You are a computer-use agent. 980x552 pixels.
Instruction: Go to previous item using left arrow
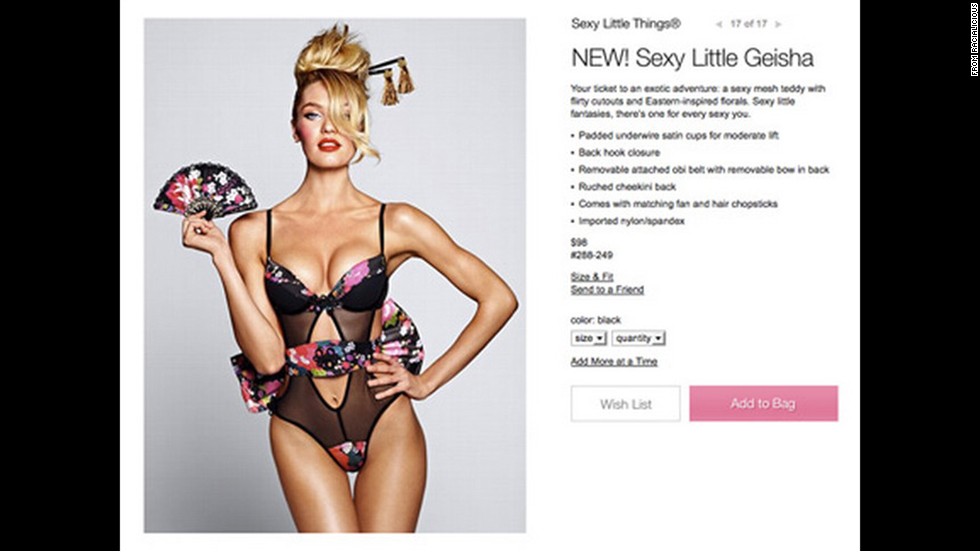[719, 24]
